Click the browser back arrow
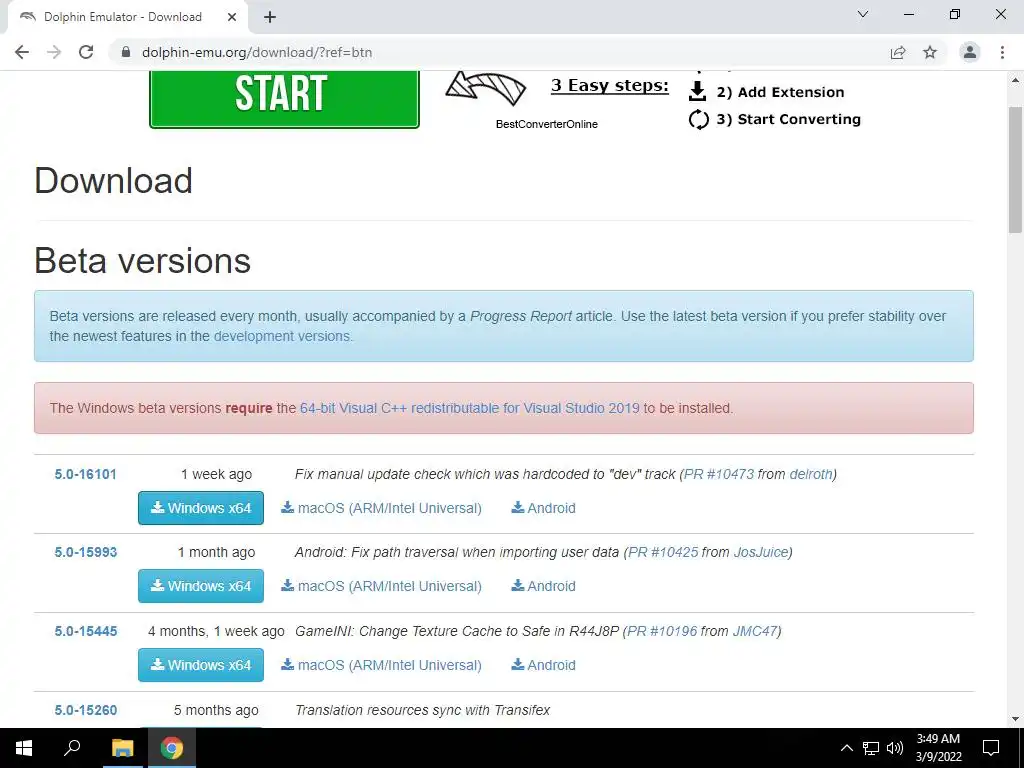 [22, 52]
